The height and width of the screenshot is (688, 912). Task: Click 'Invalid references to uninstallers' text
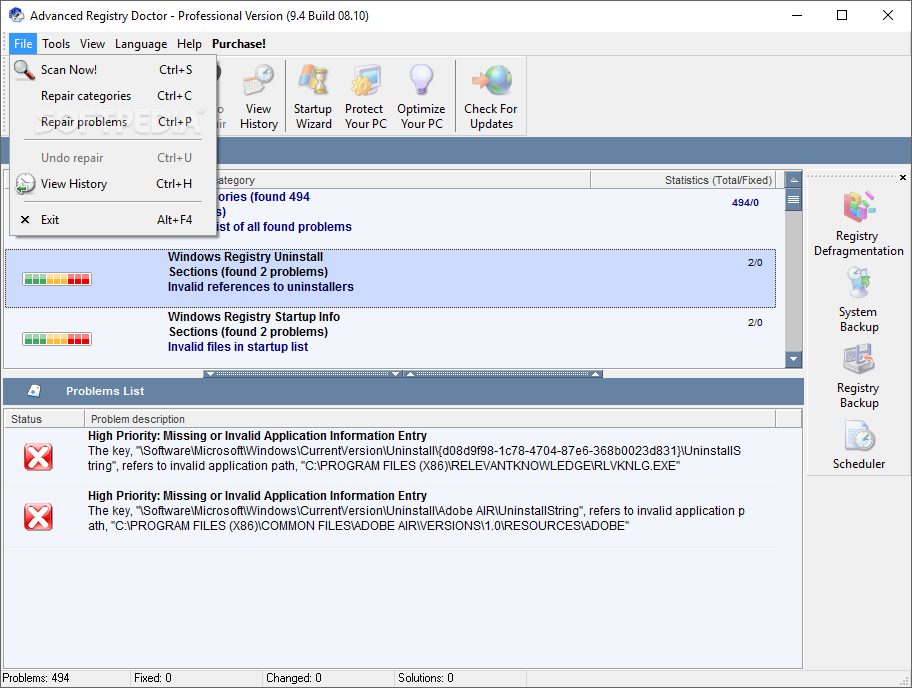tap(261, 287)
